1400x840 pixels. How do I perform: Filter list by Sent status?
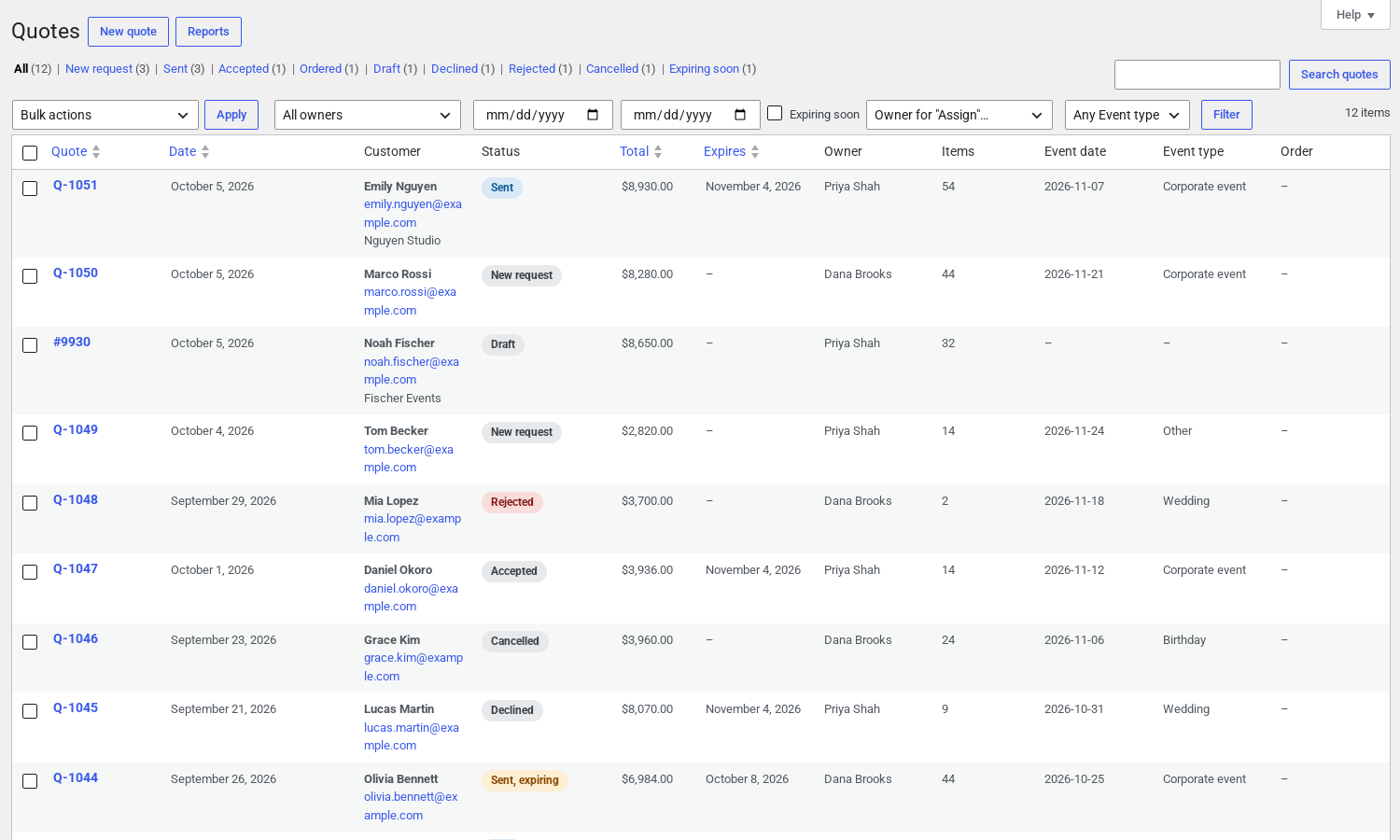(x=175, y=69)
